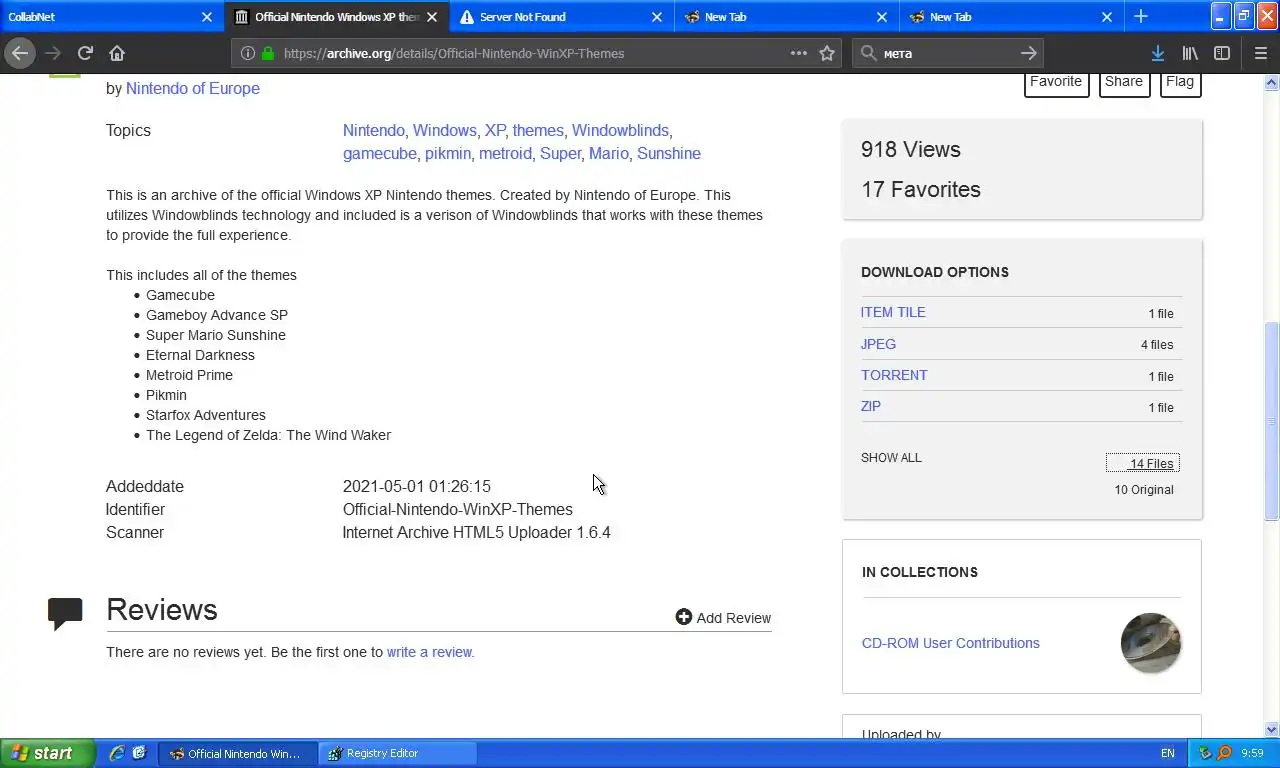Image resolution: width=1280 pixels, height=768 pixels.
Task: Open the themes topic link
Action: (x=538, y=130)
